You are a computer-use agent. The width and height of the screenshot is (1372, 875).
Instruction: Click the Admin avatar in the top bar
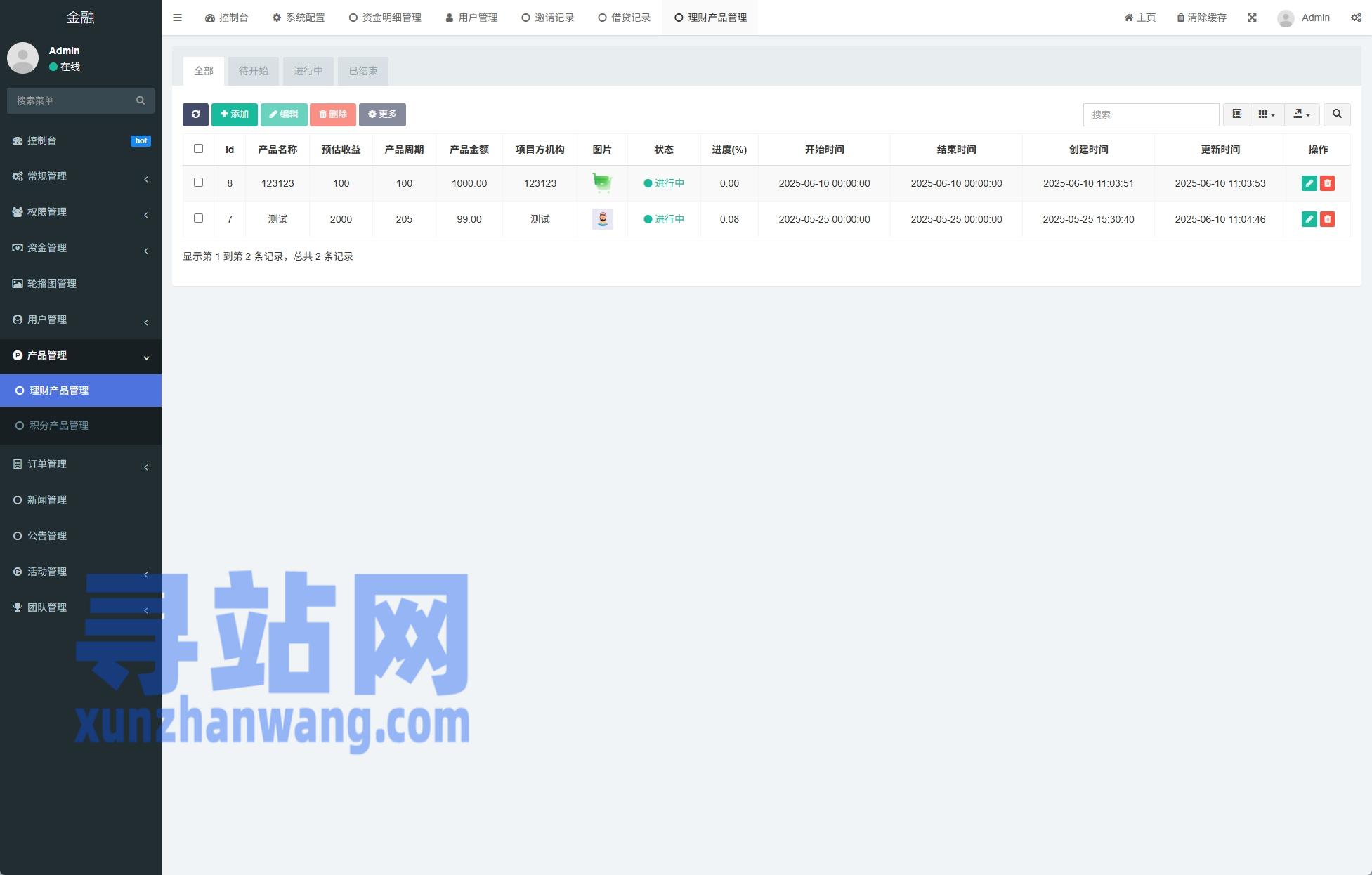tap(1286, 18)
